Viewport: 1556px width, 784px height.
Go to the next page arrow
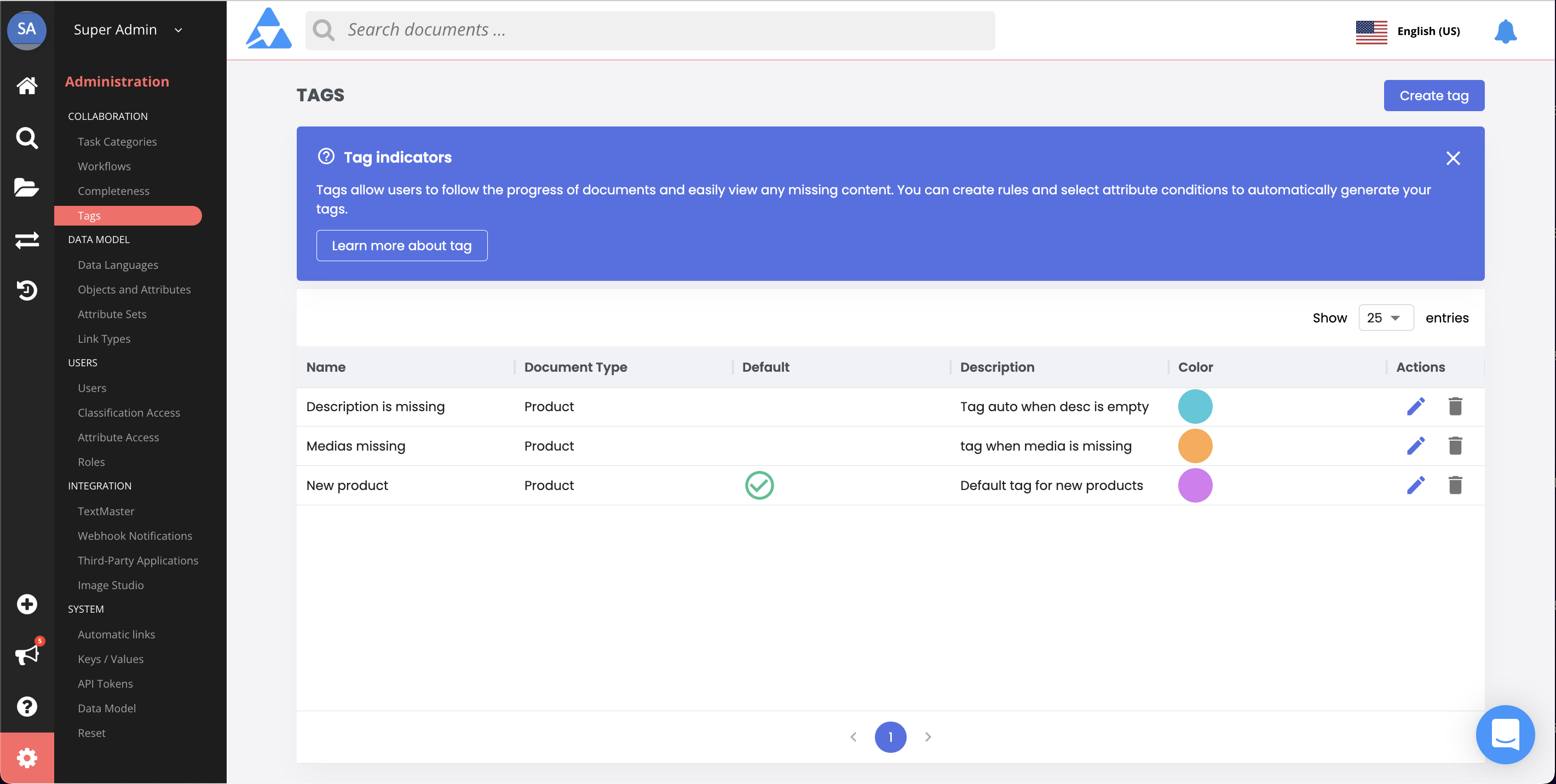(928, 736)
